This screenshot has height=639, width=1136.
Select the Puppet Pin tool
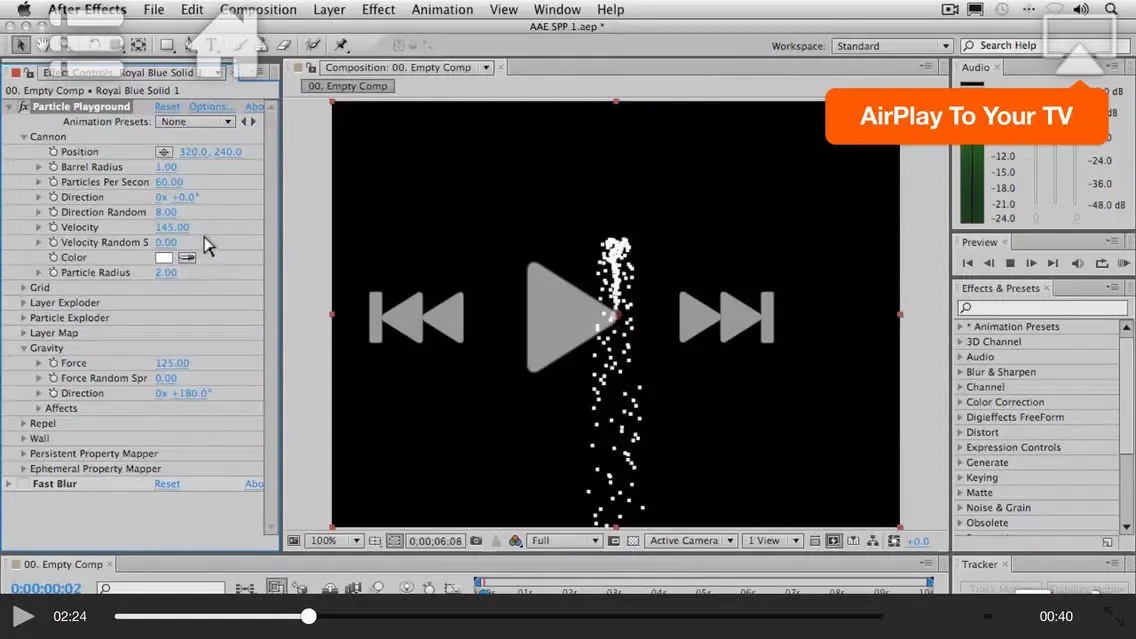coord(341,45)
